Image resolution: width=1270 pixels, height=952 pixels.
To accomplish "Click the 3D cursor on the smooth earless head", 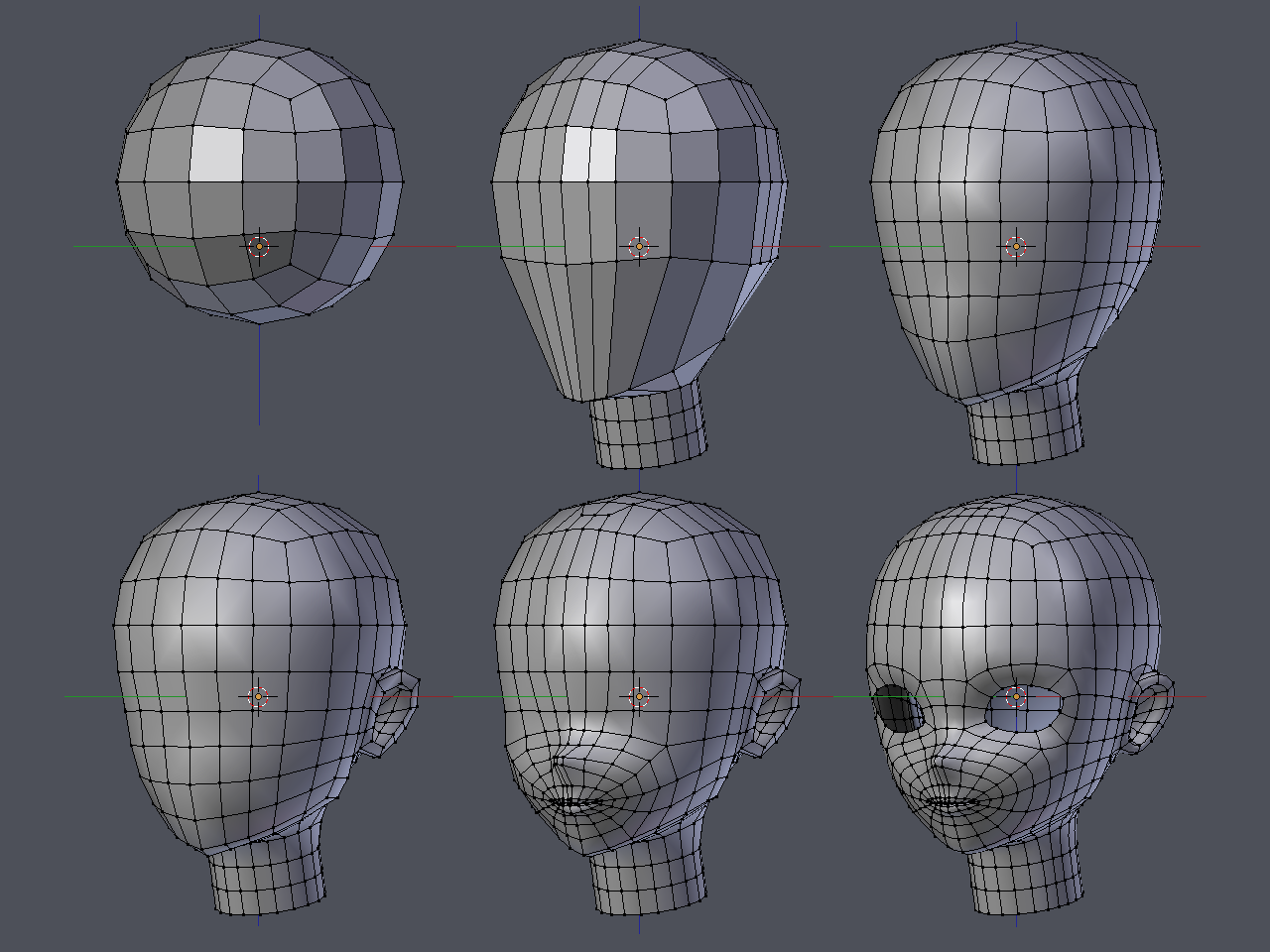I will tap(1016, 246).
